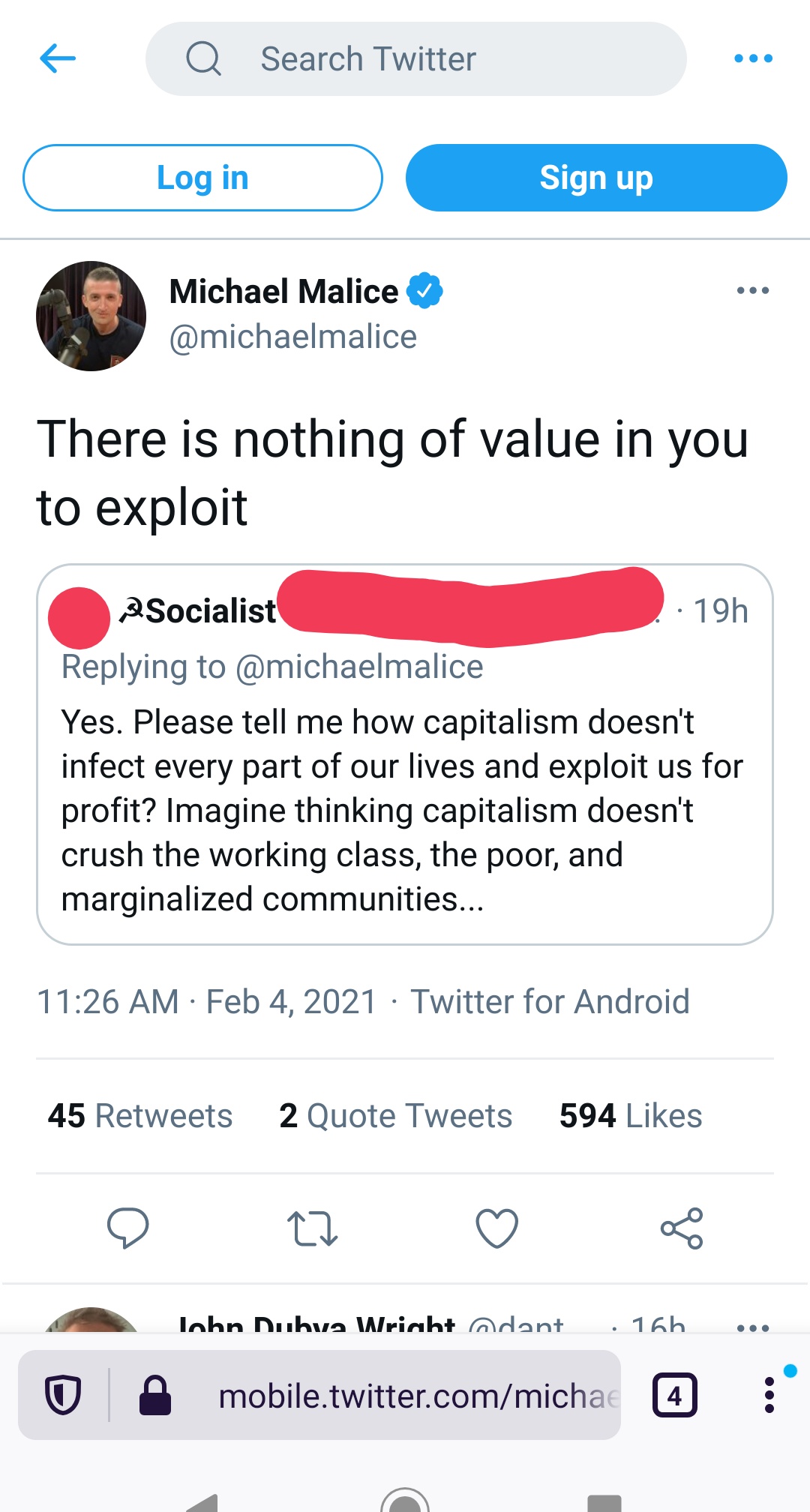The image size is (810, 1512).
Task: Tap the browser shield tracking-protection icon
Action: click(x=63, y=1395)
